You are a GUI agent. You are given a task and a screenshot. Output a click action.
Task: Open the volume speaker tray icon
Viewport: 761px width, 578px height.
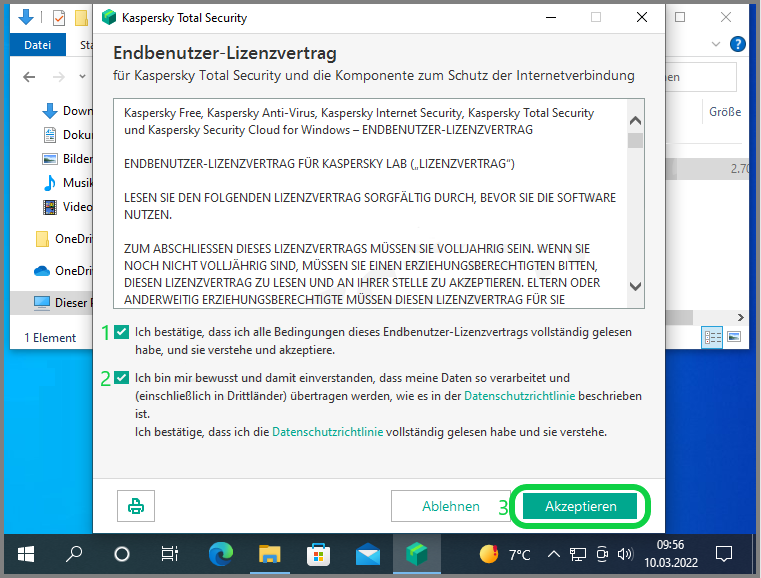[625, 554]
